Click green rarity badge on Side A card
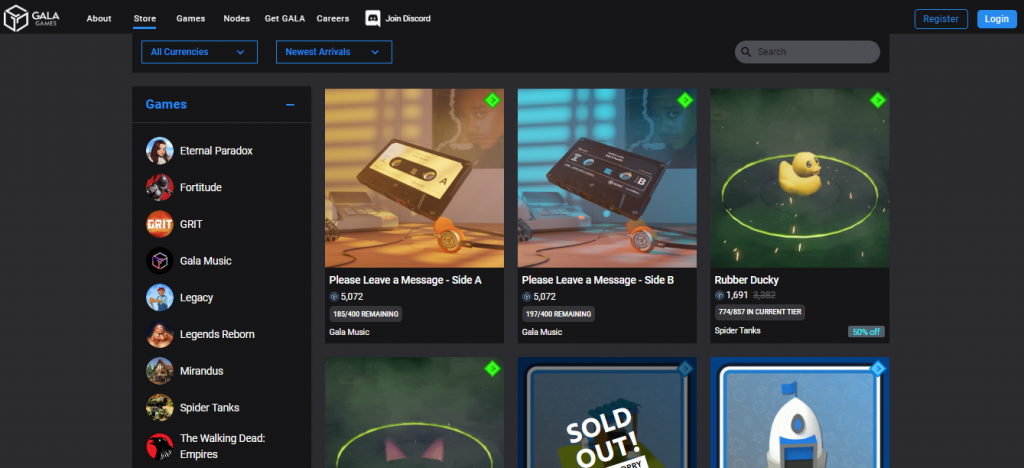 tap(492, 100)
